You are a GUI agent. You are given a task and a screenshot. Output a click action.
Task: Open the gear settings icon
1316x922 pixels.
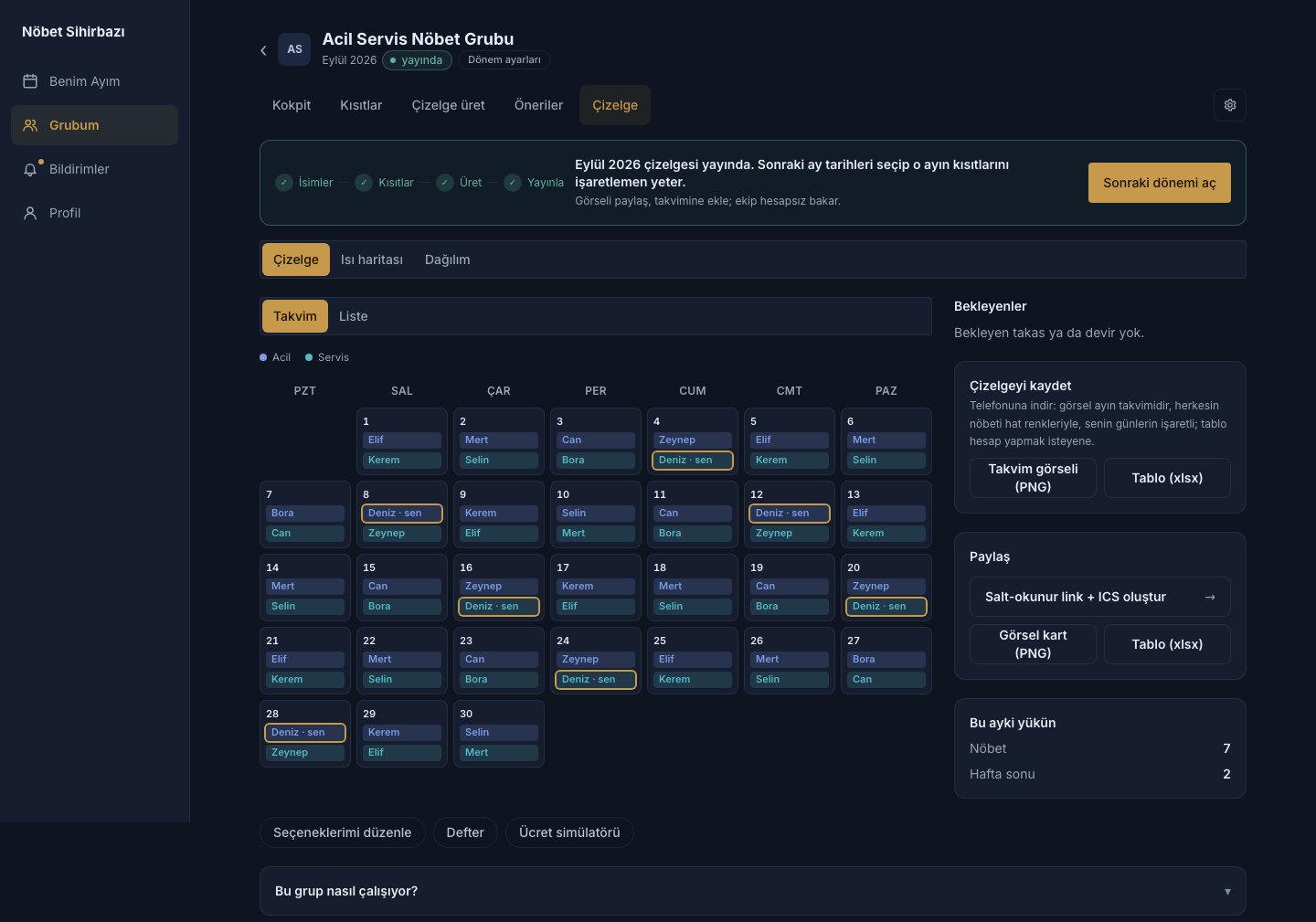[1230, 105]
